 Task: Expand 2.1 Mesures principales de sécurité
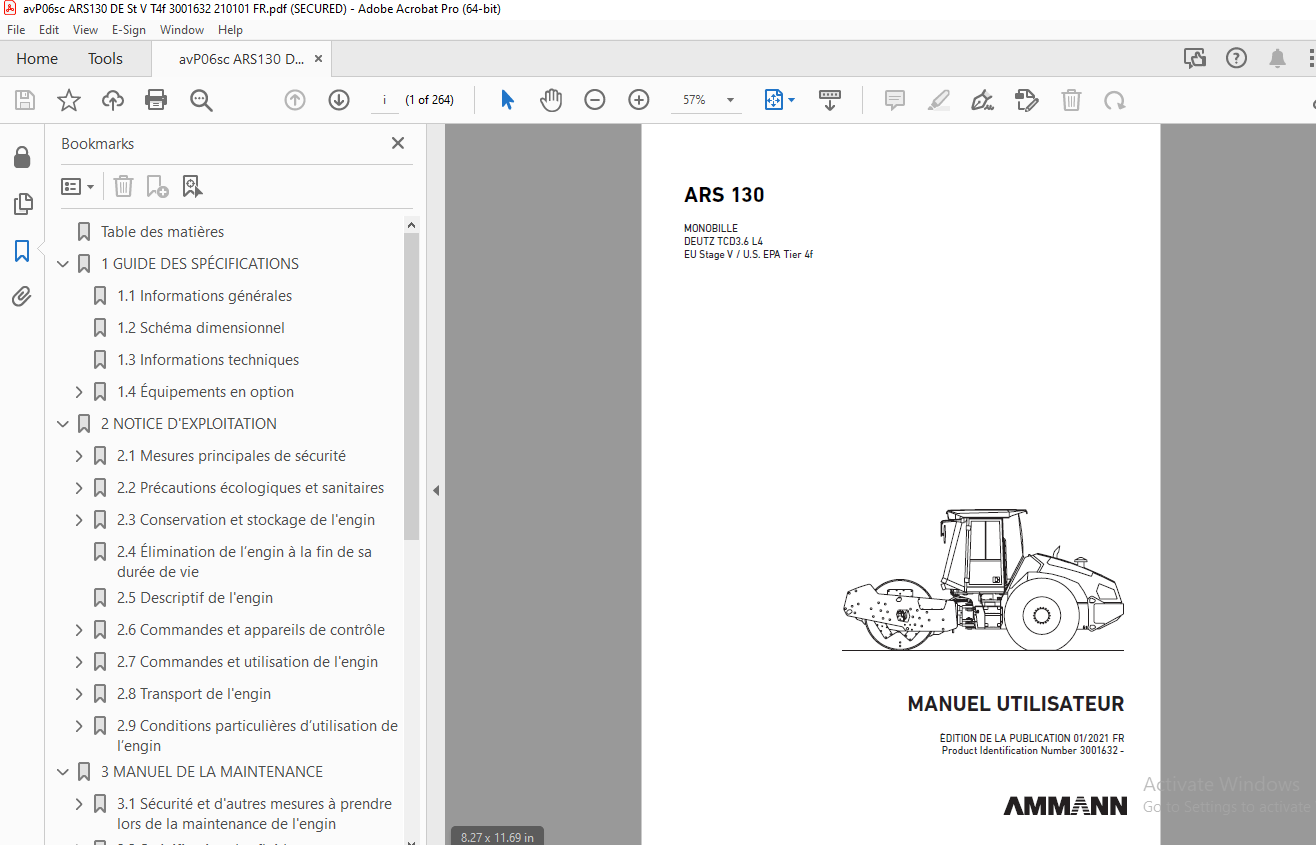(79, 456)
